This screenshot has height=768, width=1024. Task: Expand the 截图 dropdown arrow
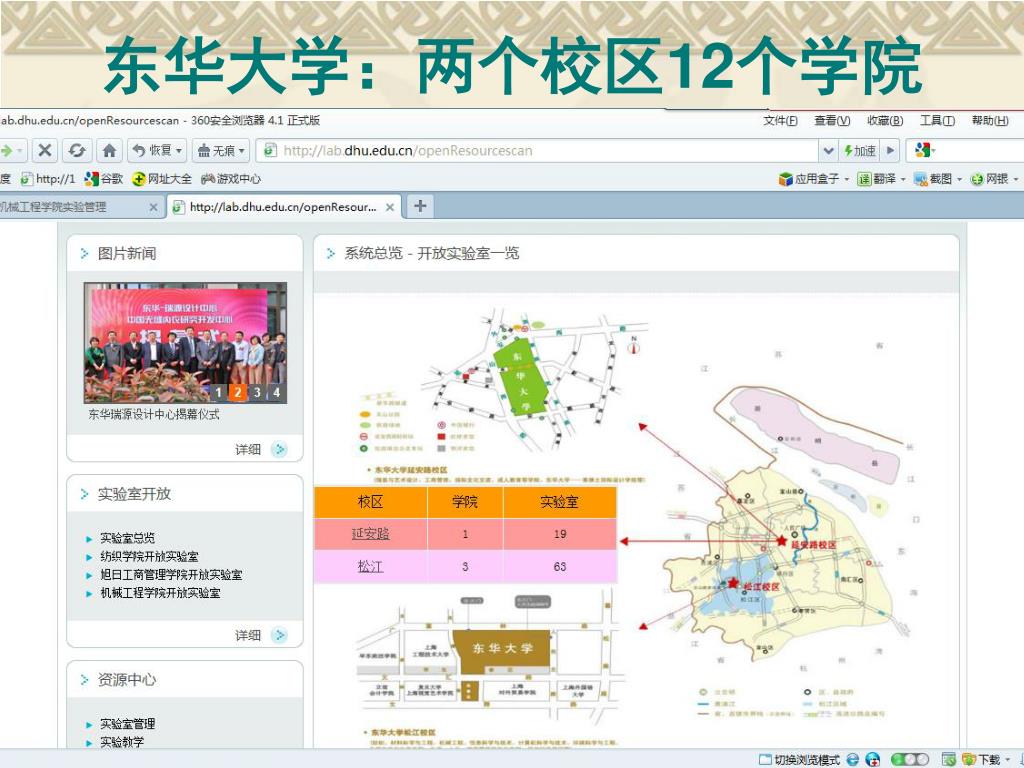coord(959,179)
